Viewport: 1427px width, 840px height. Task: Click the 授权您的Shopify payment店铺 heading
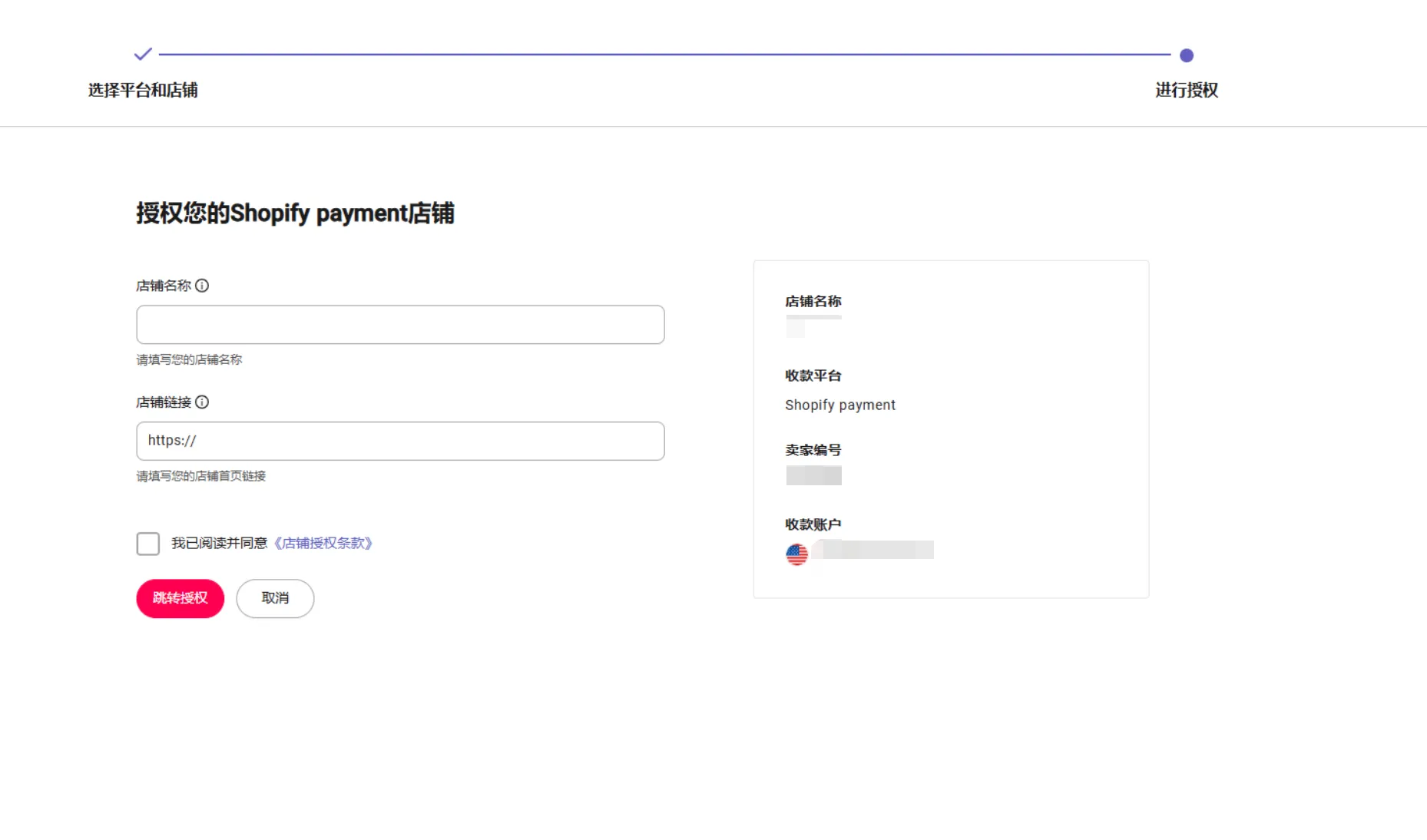click(x=296, y=213)
